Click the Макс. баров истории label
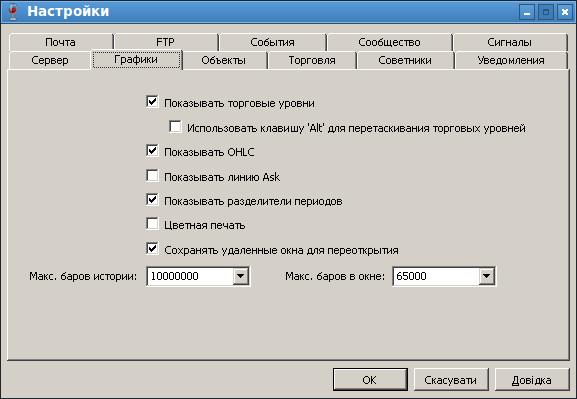Image resolution: width=577 pixels, height=399 pixels. [x=83, y=276]
